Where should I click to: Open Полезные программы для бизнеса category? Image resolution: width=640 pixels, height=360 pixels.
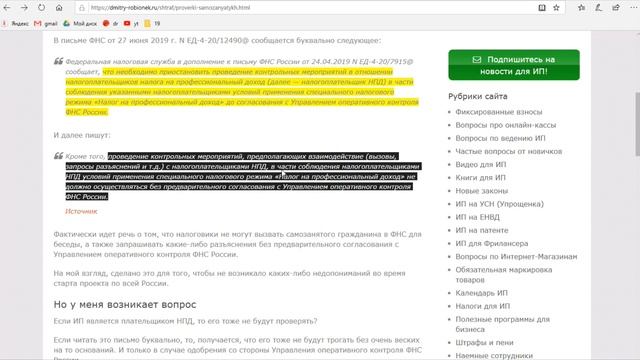coord(503,324)
